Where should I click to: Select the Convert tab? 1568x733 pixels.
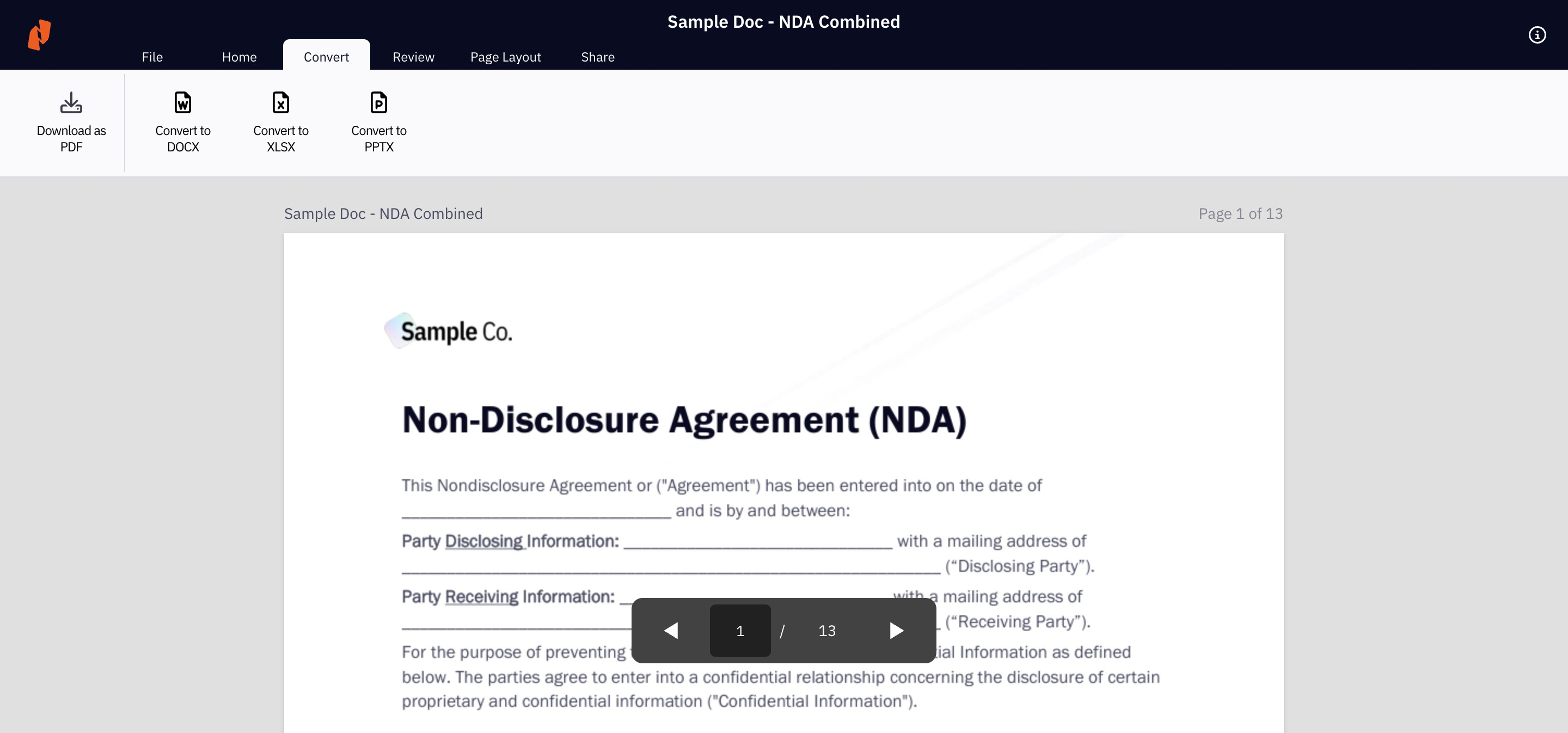(326, 56)
